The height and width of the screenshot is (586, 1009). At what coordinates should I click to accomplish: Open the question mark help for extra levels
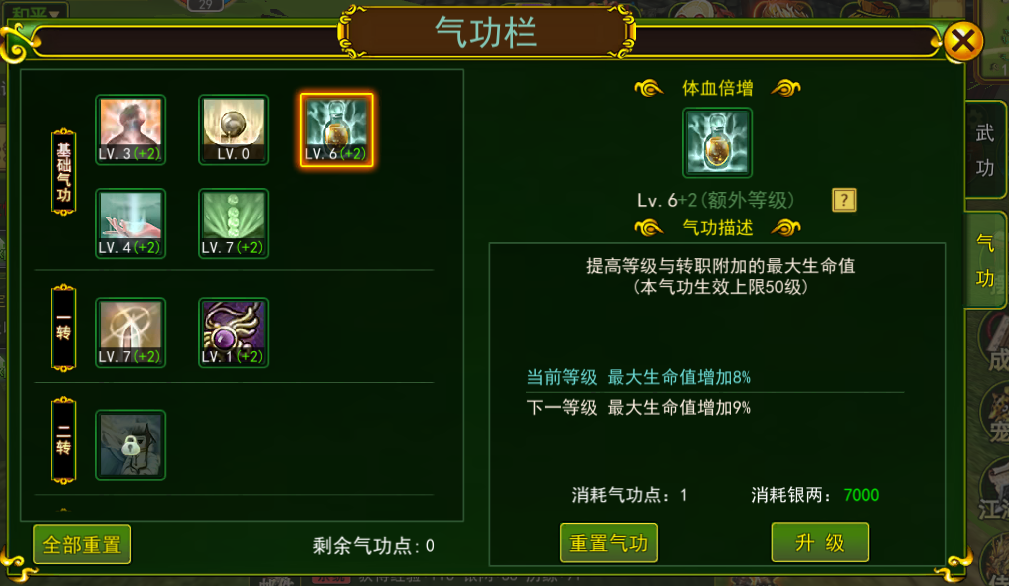(x=844, y=200)
